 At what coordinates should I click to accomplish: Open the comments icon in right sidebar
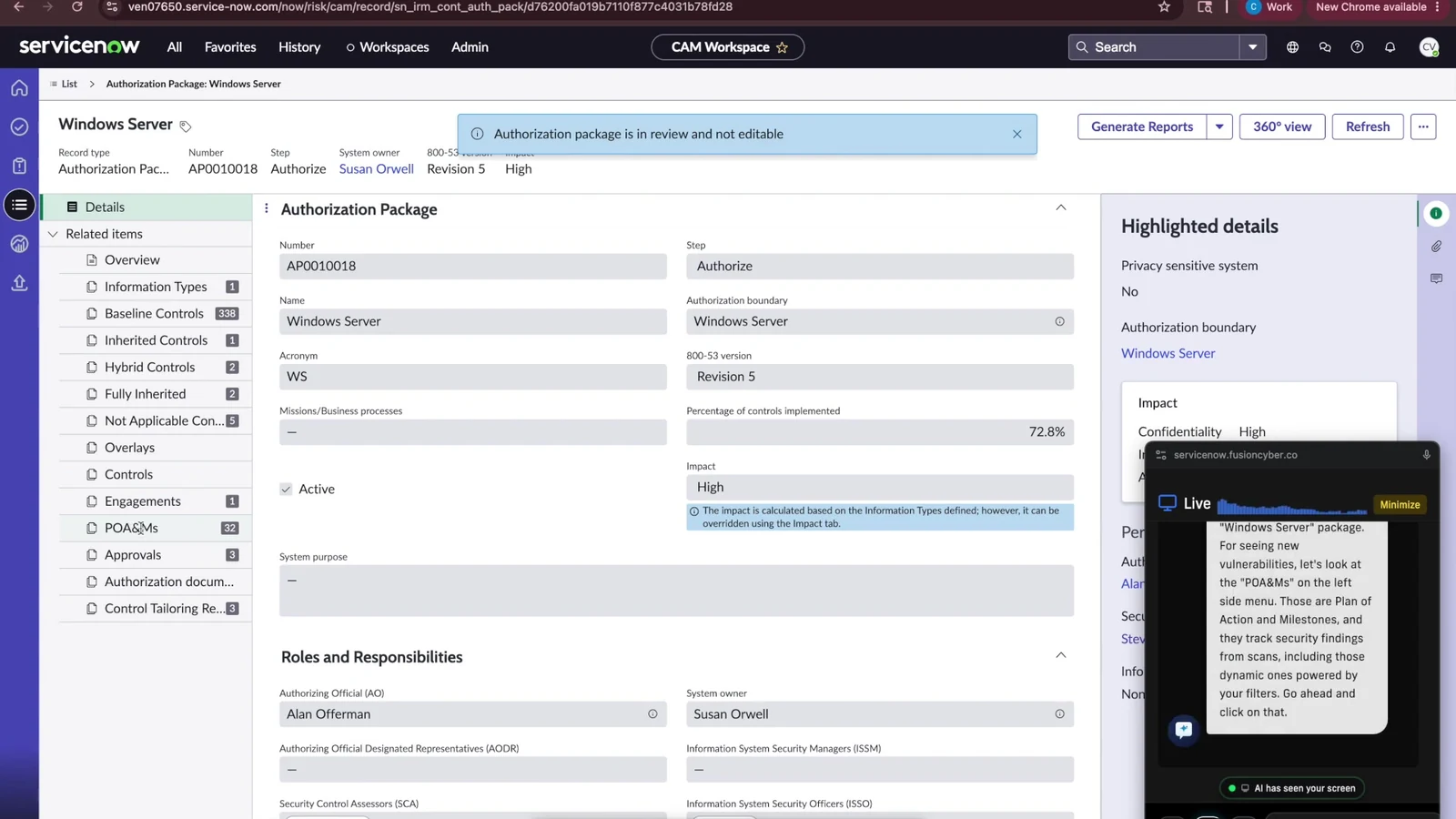click(x=1436, y=278)
